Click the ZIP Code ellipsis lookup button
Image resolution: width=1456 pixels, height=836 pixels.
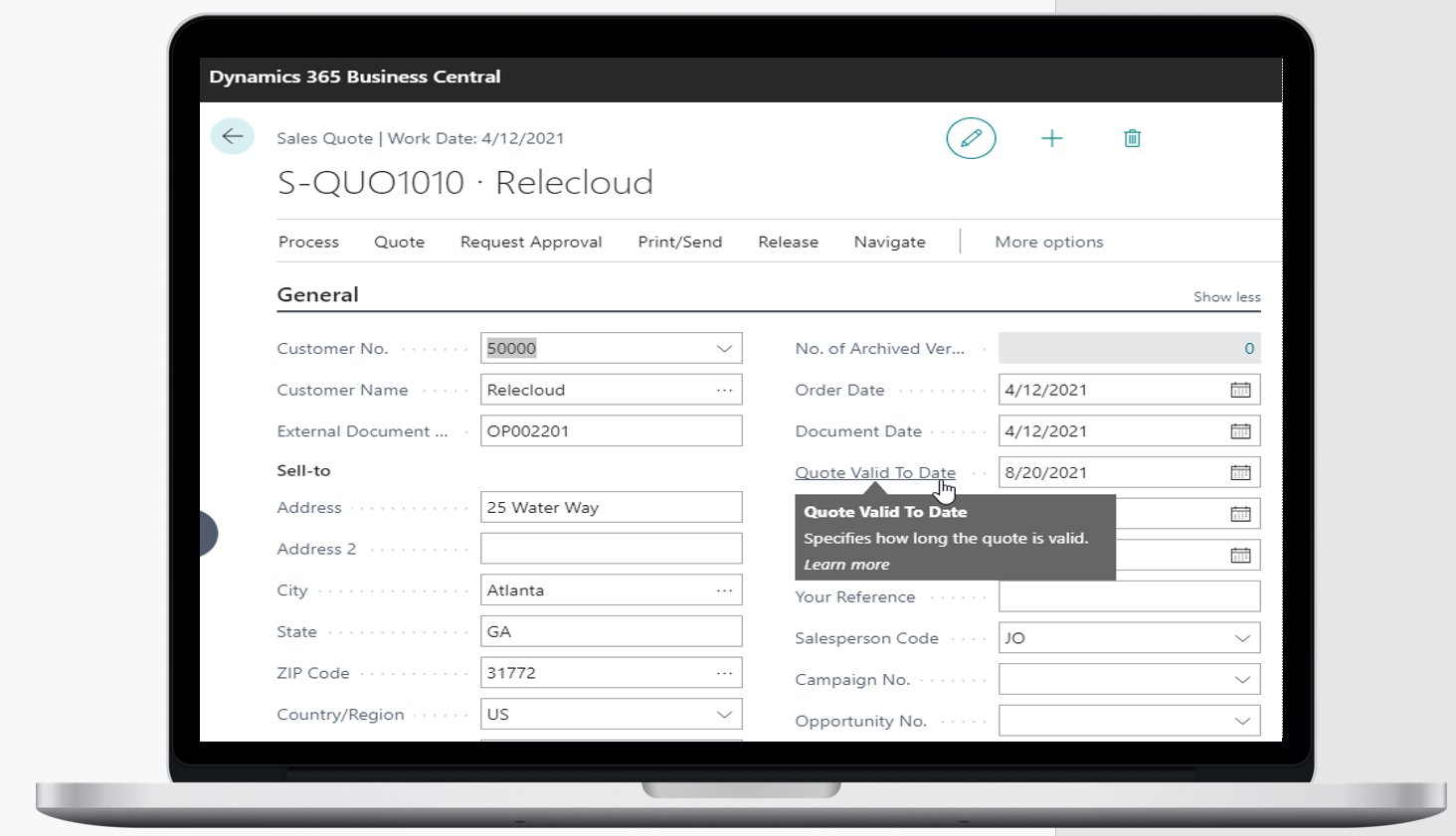point(724,673)
